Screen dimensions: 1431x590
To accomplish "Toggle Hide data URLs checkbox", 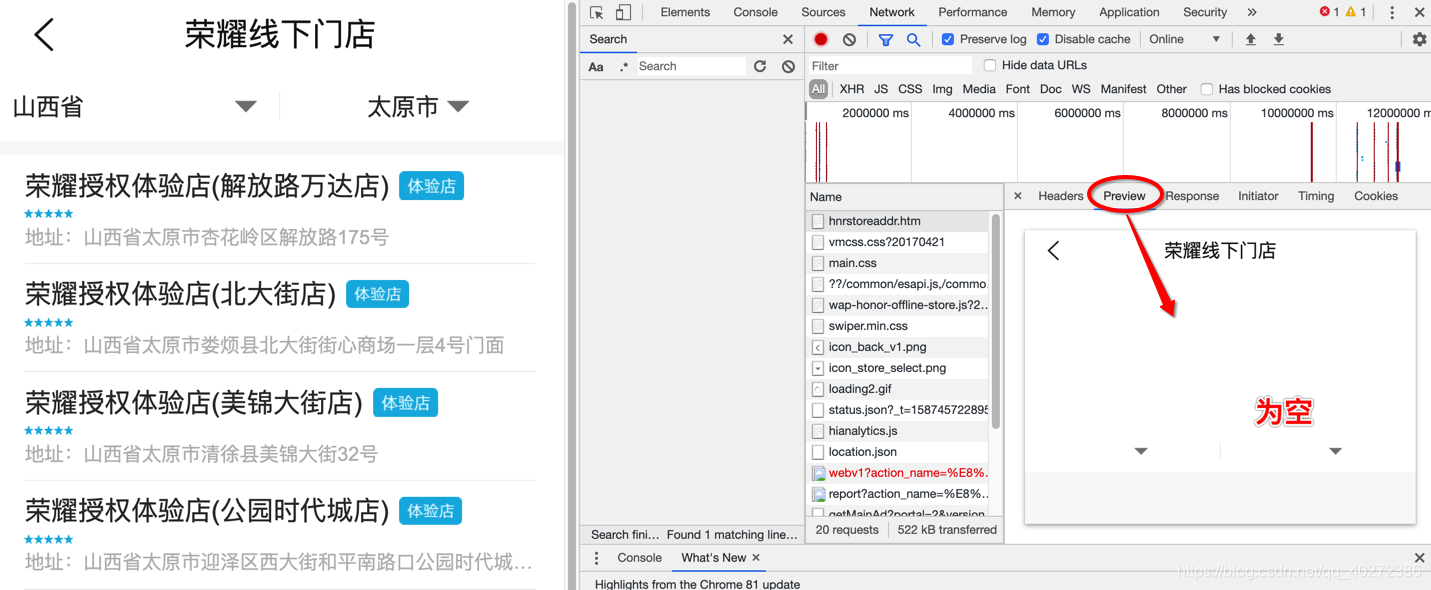I will [x=990, y=65].
